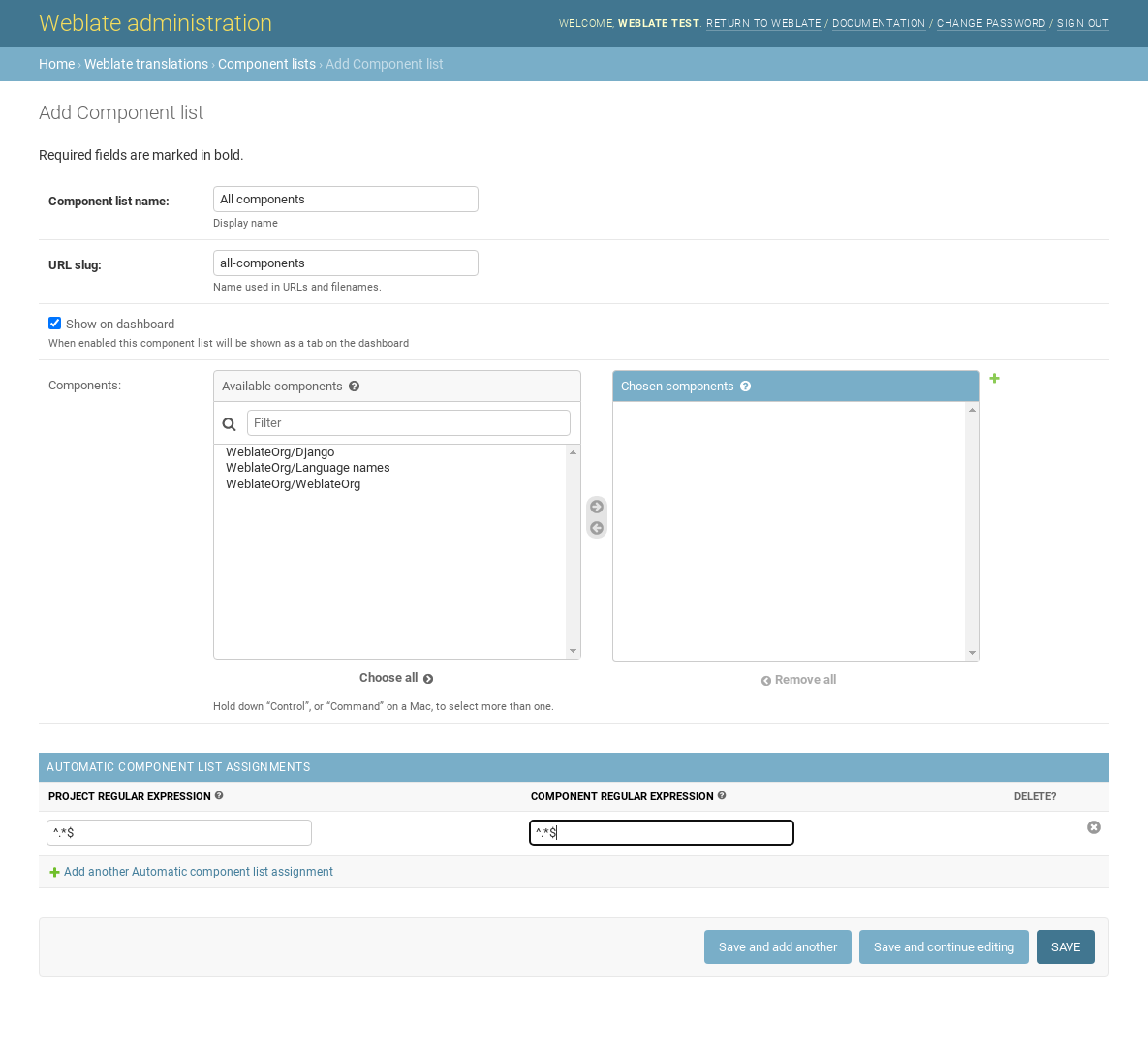Screen dimensions: 1148x1054
Task: Click Available components scrollbar up arrow
Action: 574,452
